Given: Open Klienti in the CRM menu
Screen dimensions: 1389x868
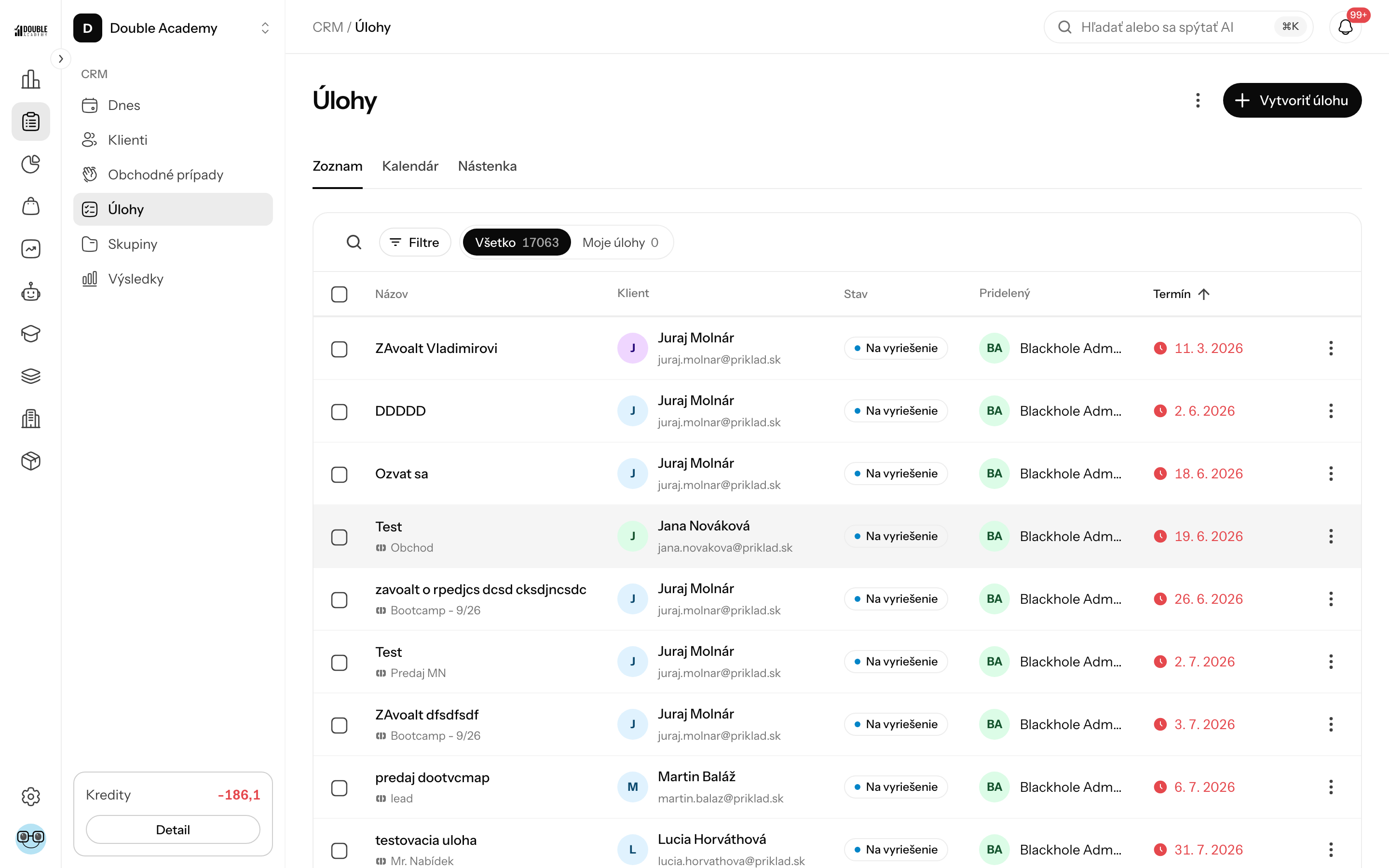Looking at the screenshot, I should tap(173, 140).
